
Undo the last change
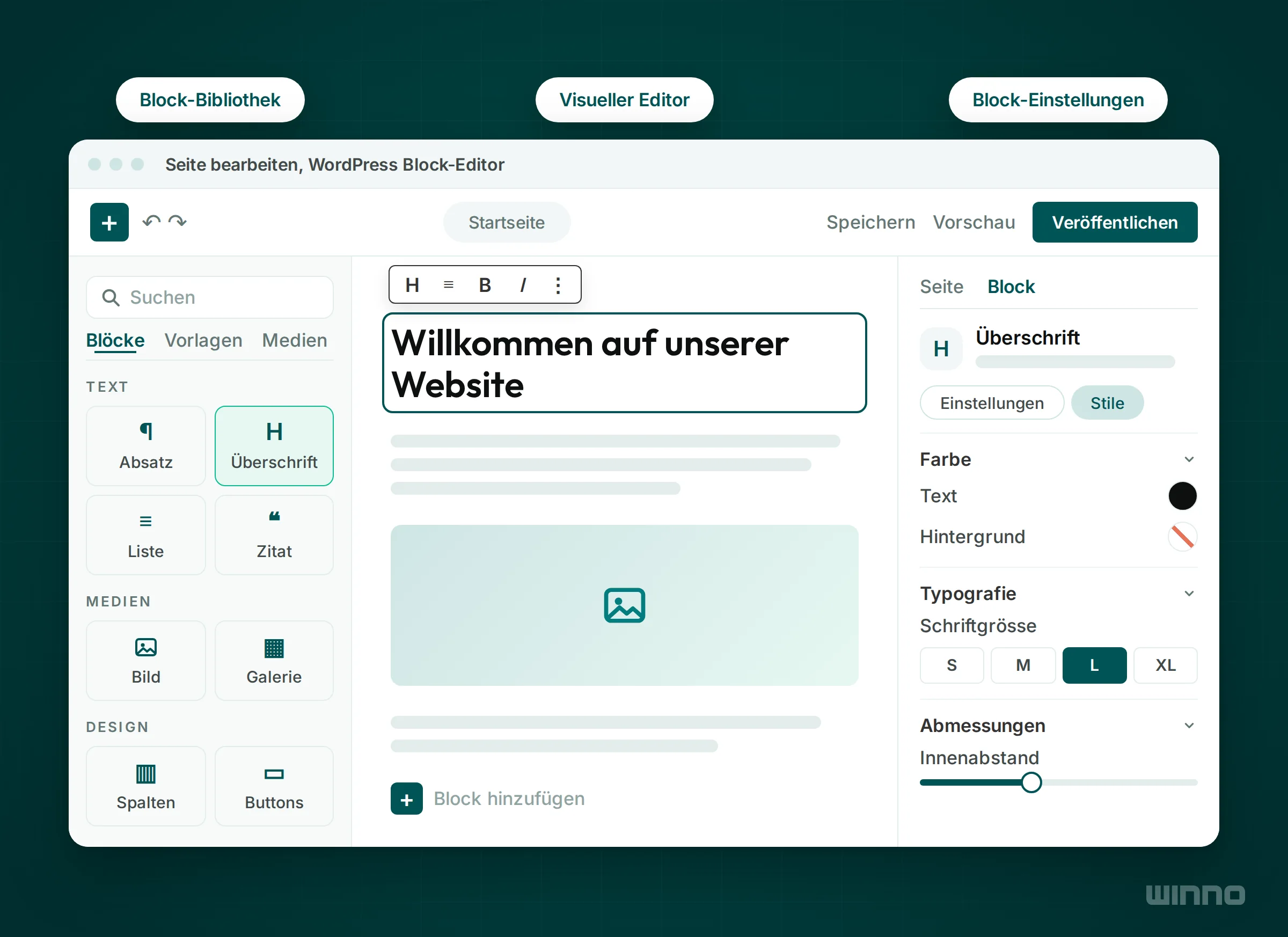pyautogui.click(x=151, y=222)
